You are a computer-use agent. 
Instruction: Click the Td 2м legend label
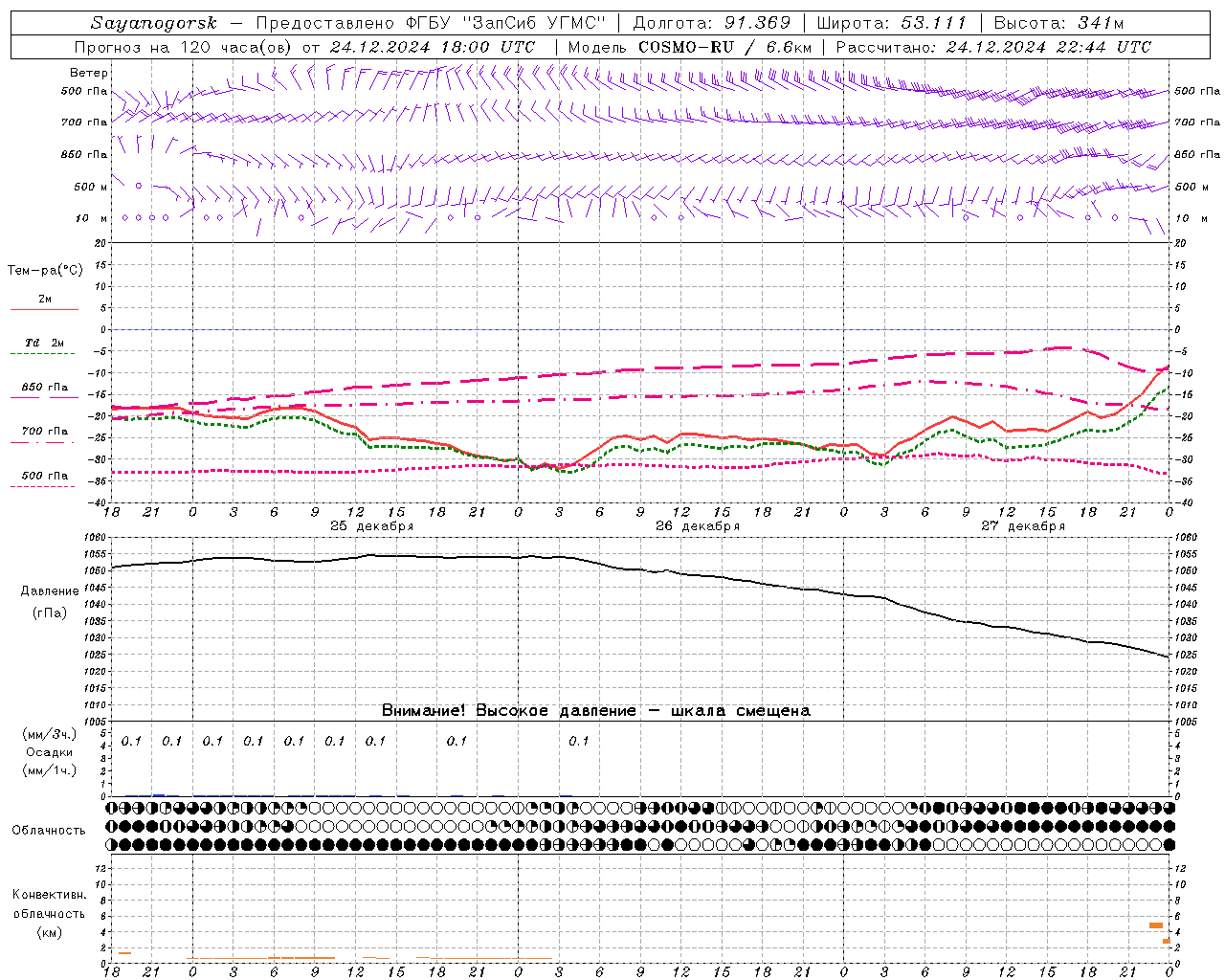[x=44, y=343]
